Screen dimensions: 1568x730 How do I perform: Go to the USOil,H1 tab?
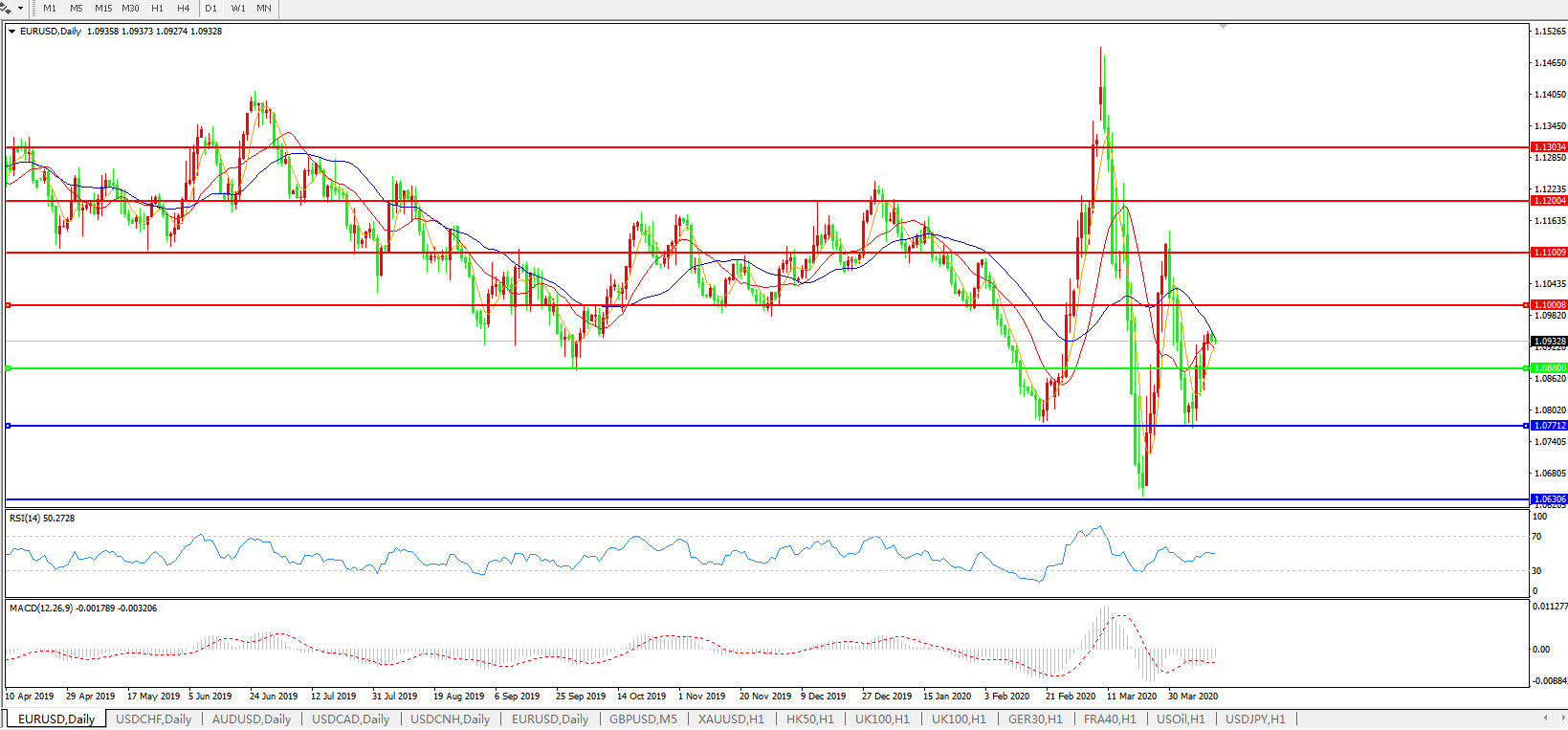click(1181, 719)
